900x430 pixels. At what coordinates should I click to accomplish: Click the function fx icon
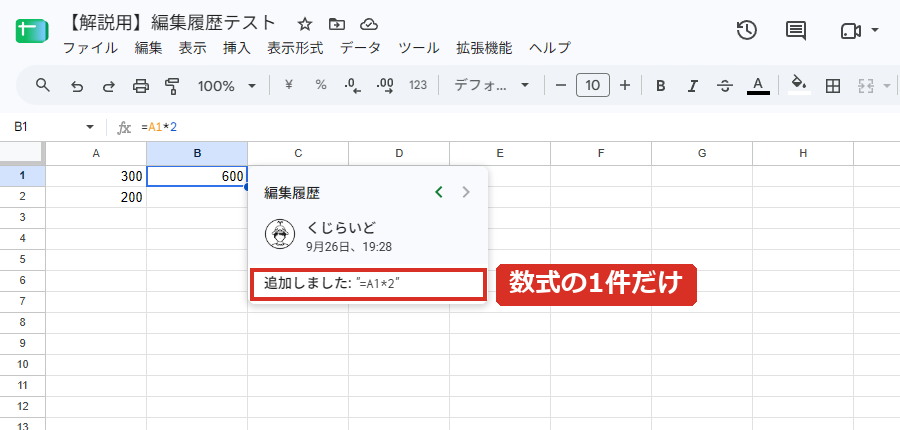[x=124, y=127]
